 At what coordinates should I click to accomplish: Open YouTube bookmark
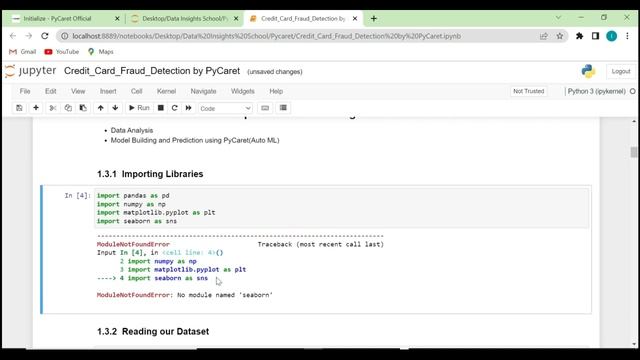[x=62, y=52]
